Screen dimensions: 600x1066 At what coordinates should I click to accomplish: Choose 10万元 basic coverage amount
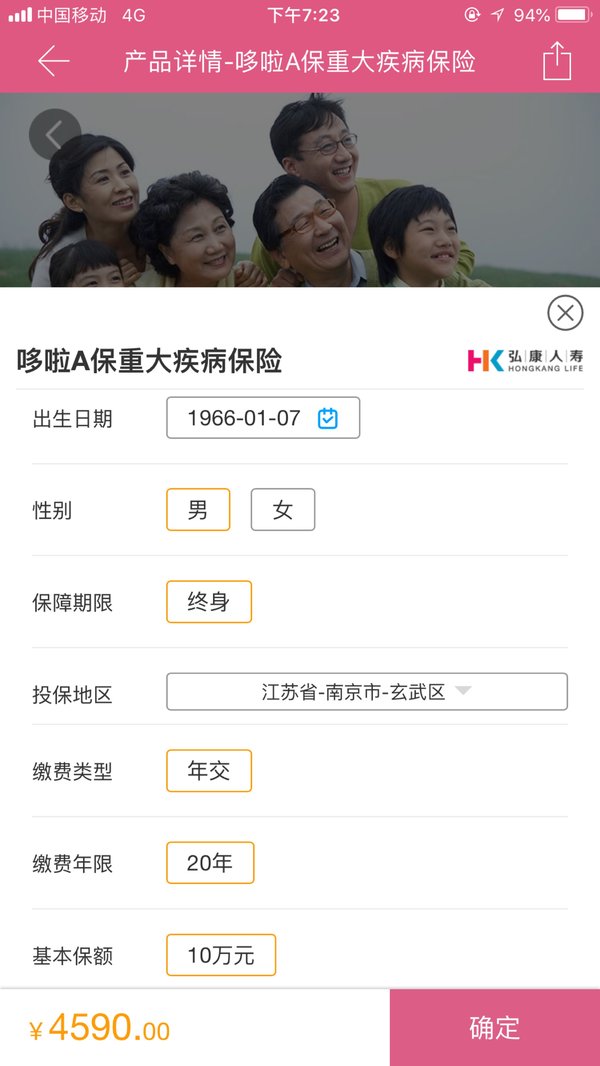point(221,955)
